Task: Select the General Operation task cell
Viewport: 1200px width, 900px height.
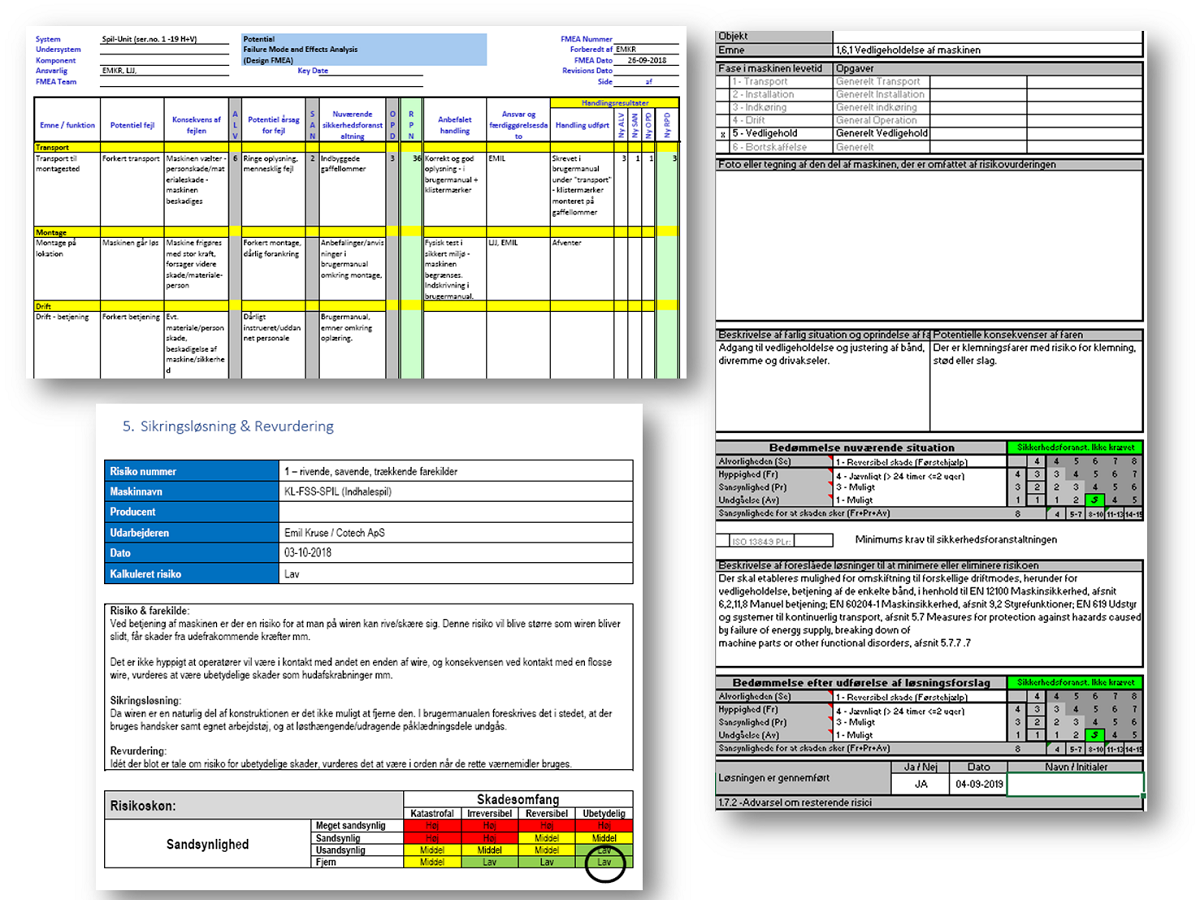Action: [x=881, y=120]
